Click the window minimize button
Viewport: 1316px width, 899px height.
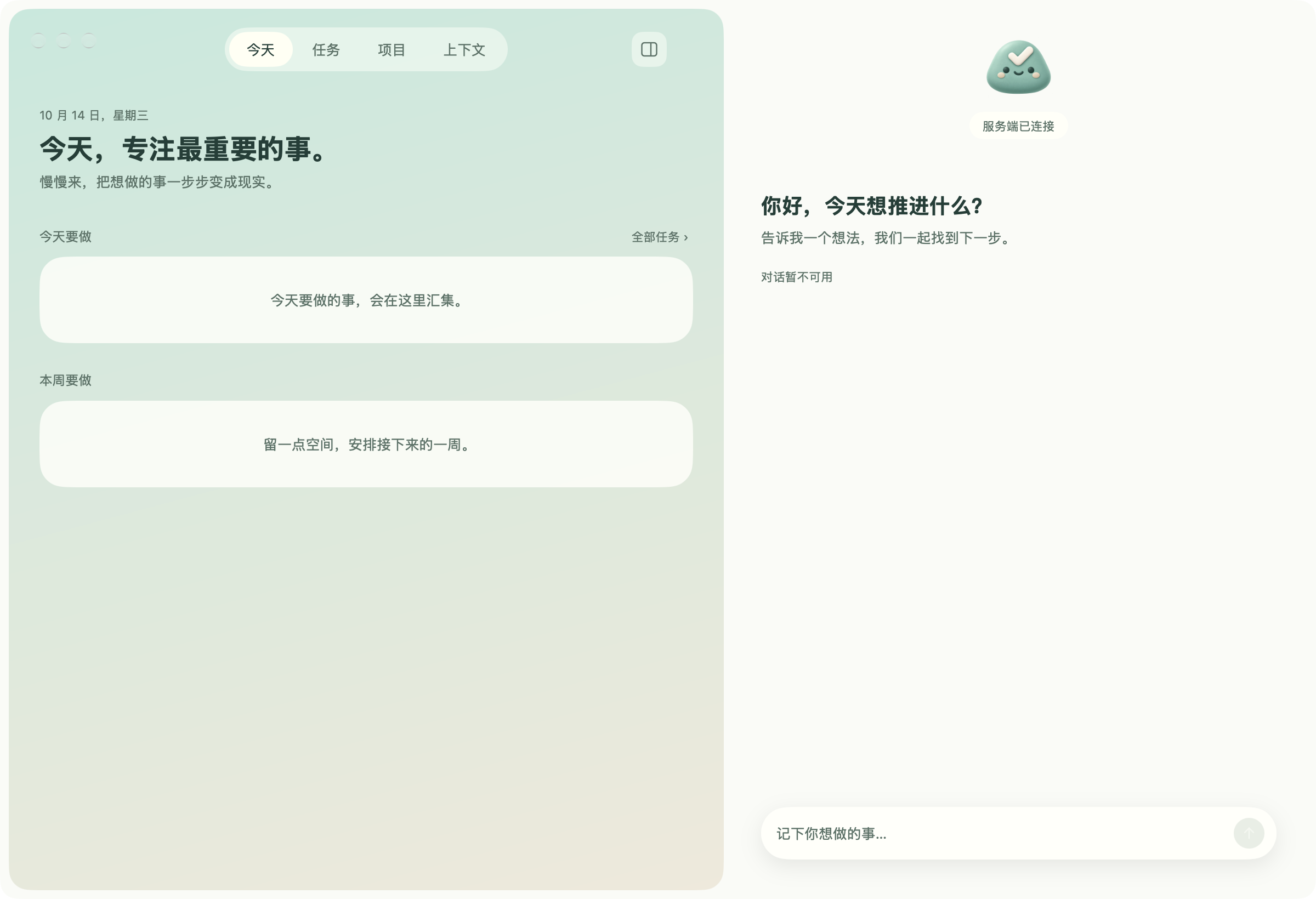(x=64, y=40)
